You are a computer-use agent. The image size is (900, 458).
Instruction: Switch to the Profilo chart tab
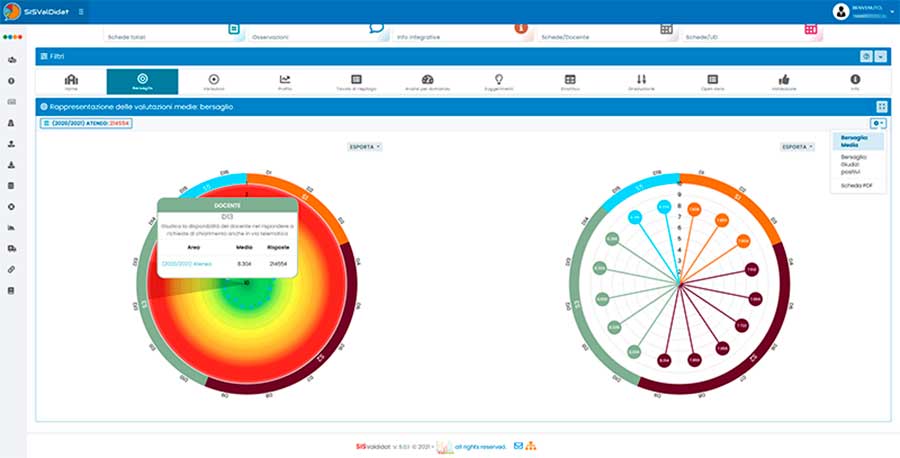point(285,81)
